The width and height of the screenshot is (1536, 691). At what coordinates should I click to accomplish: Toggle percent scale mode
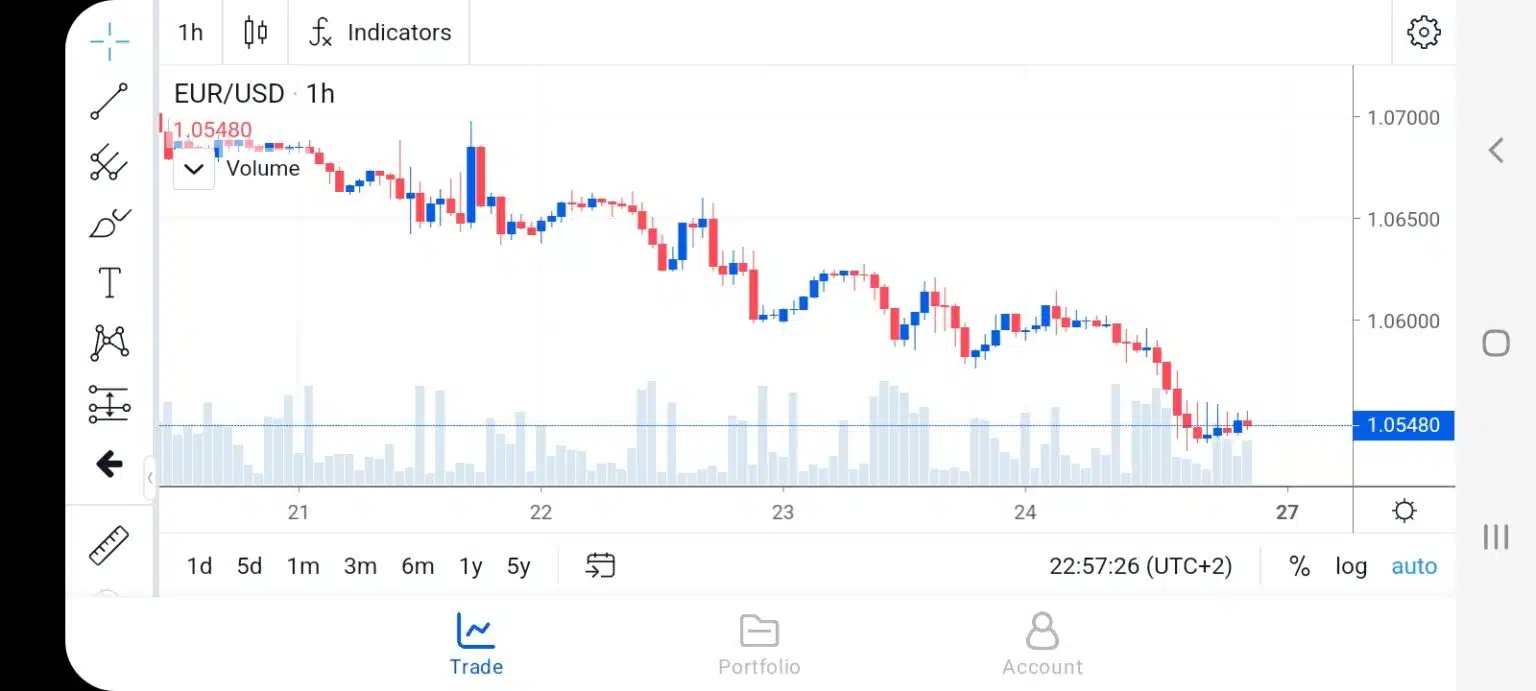coord(1299,566)
